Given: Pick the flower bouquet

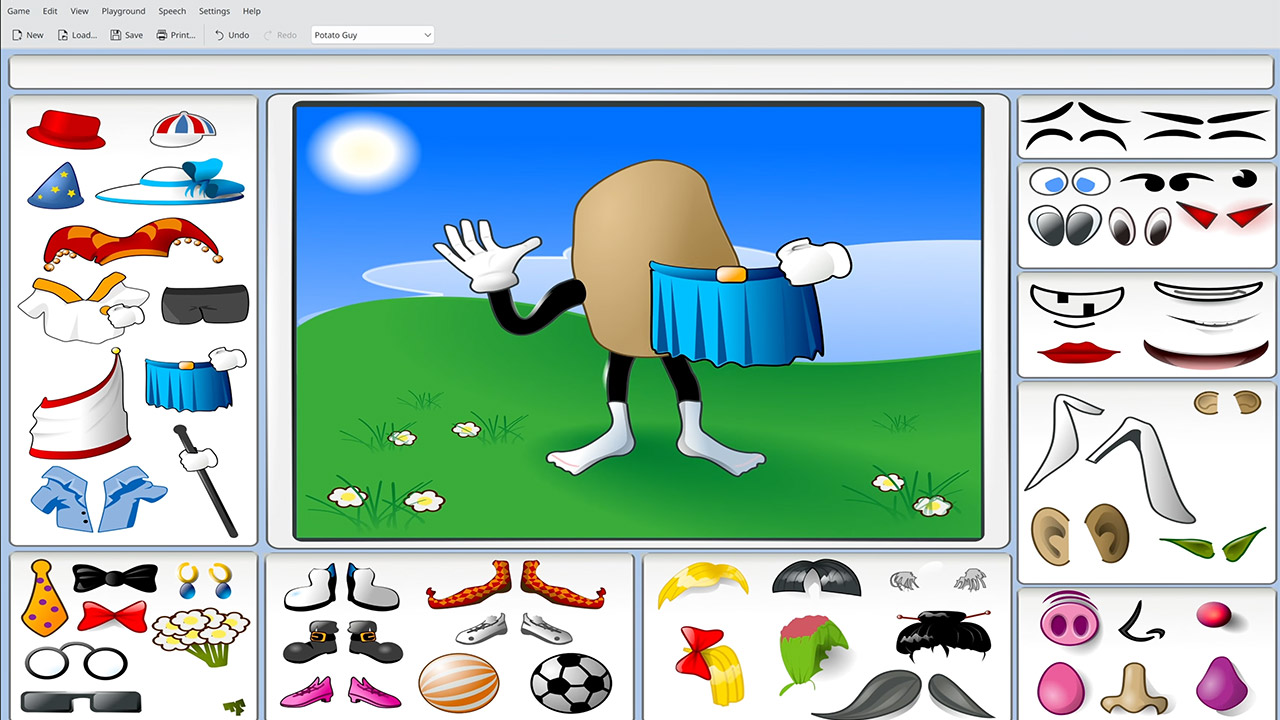Looking at the screenshot, I should 200,636.
